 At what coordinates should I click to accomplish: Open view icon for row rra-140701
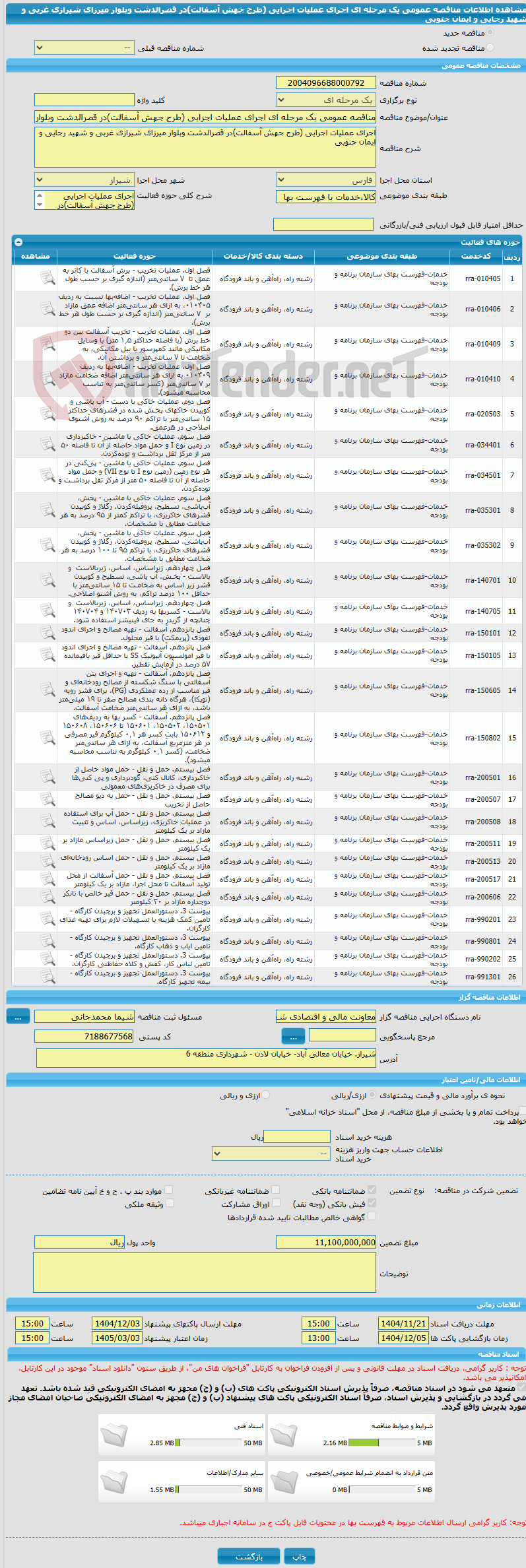tap(48, 580)
